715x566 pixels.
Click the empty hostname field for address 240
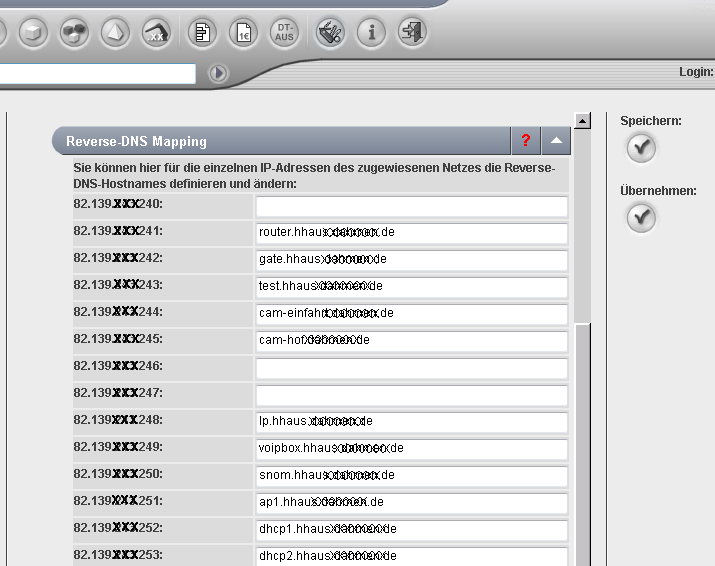411,207
